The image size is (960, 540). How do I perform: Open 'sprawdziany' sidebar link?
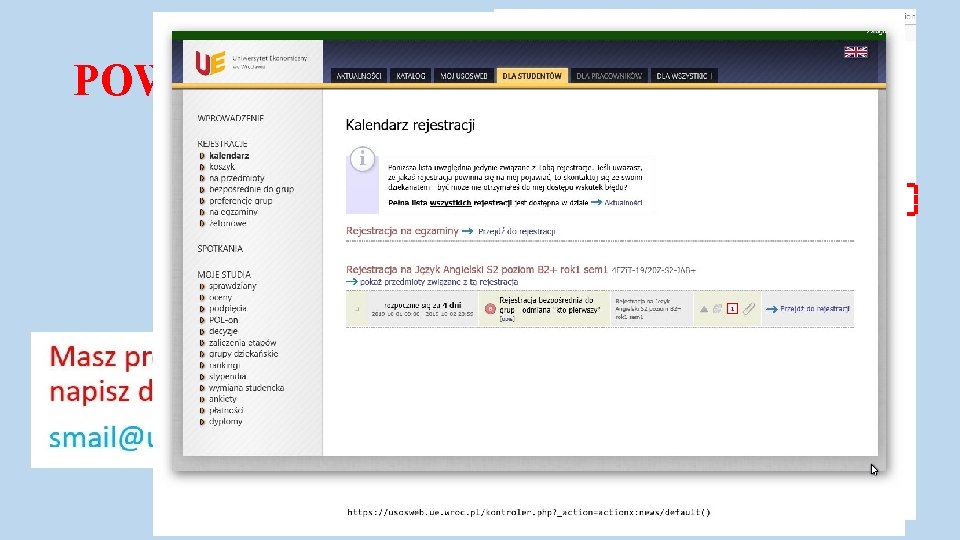click(233, 286)
